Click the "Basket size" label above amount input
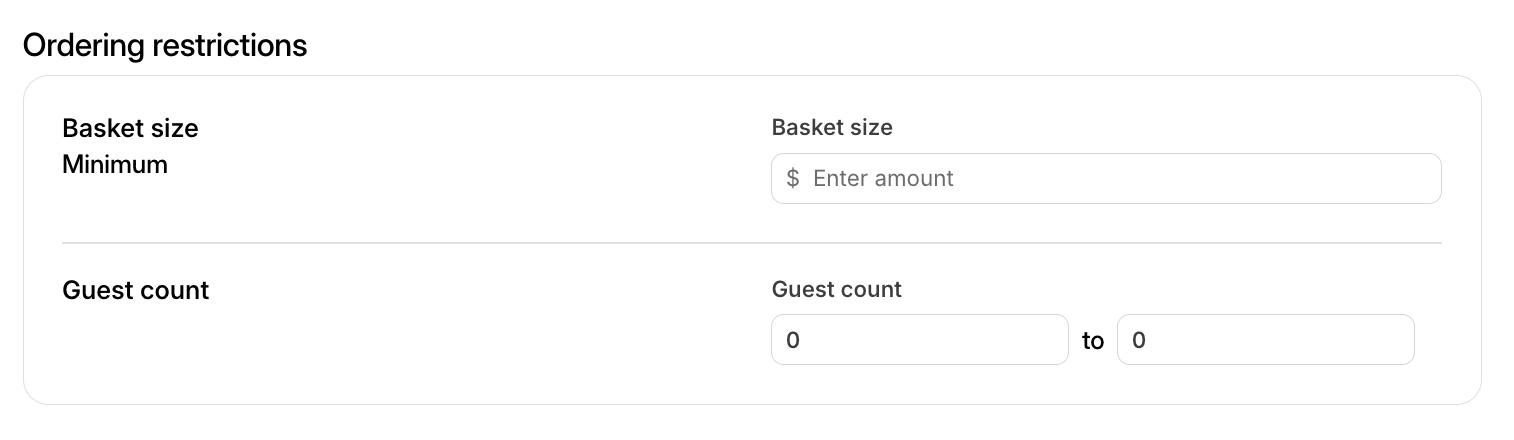The image size is (1514, 440). [832, 127]
